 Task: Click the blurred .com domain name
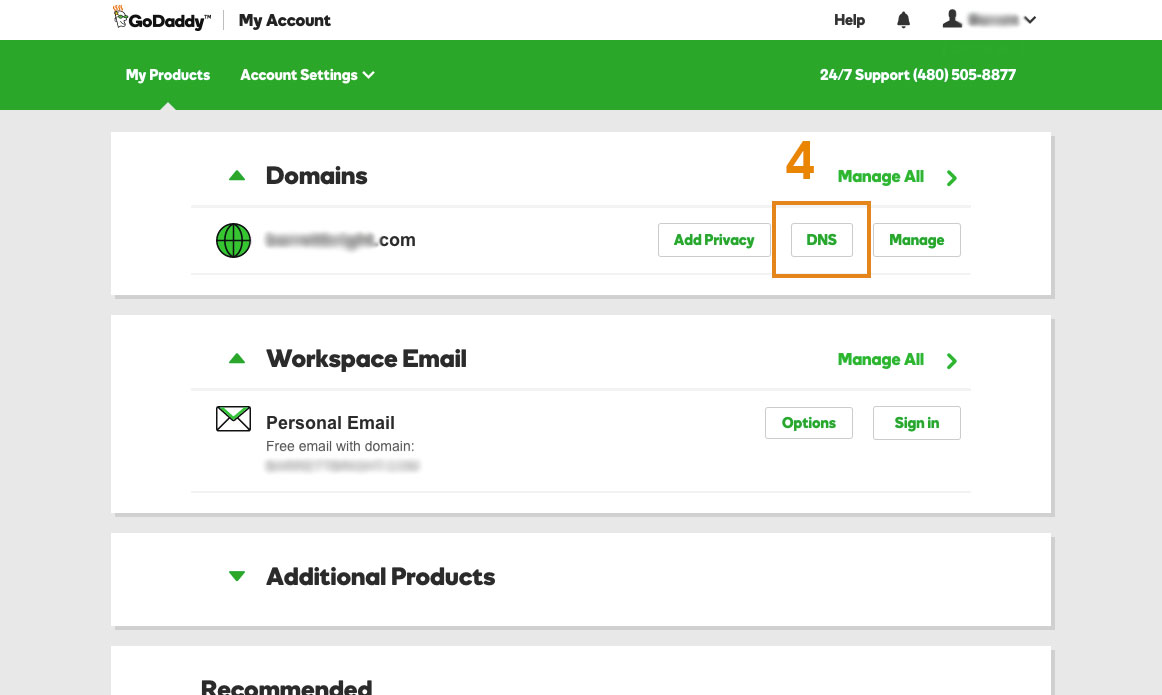tap(341, 240)
